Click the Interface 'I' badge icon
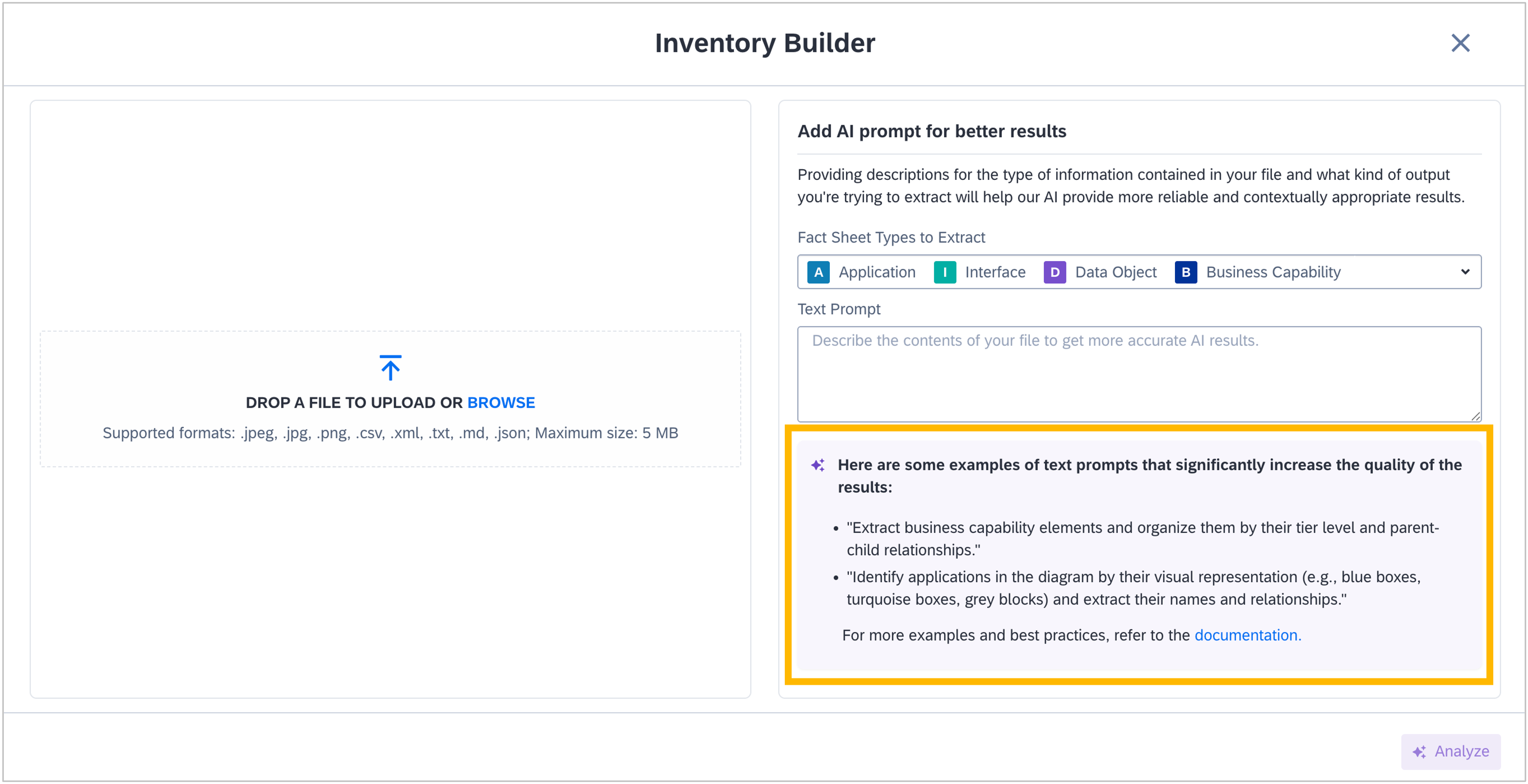Image resolution: width=1528 pixels, height=784 pixels. pyautogui.click(x=945, y=272)
